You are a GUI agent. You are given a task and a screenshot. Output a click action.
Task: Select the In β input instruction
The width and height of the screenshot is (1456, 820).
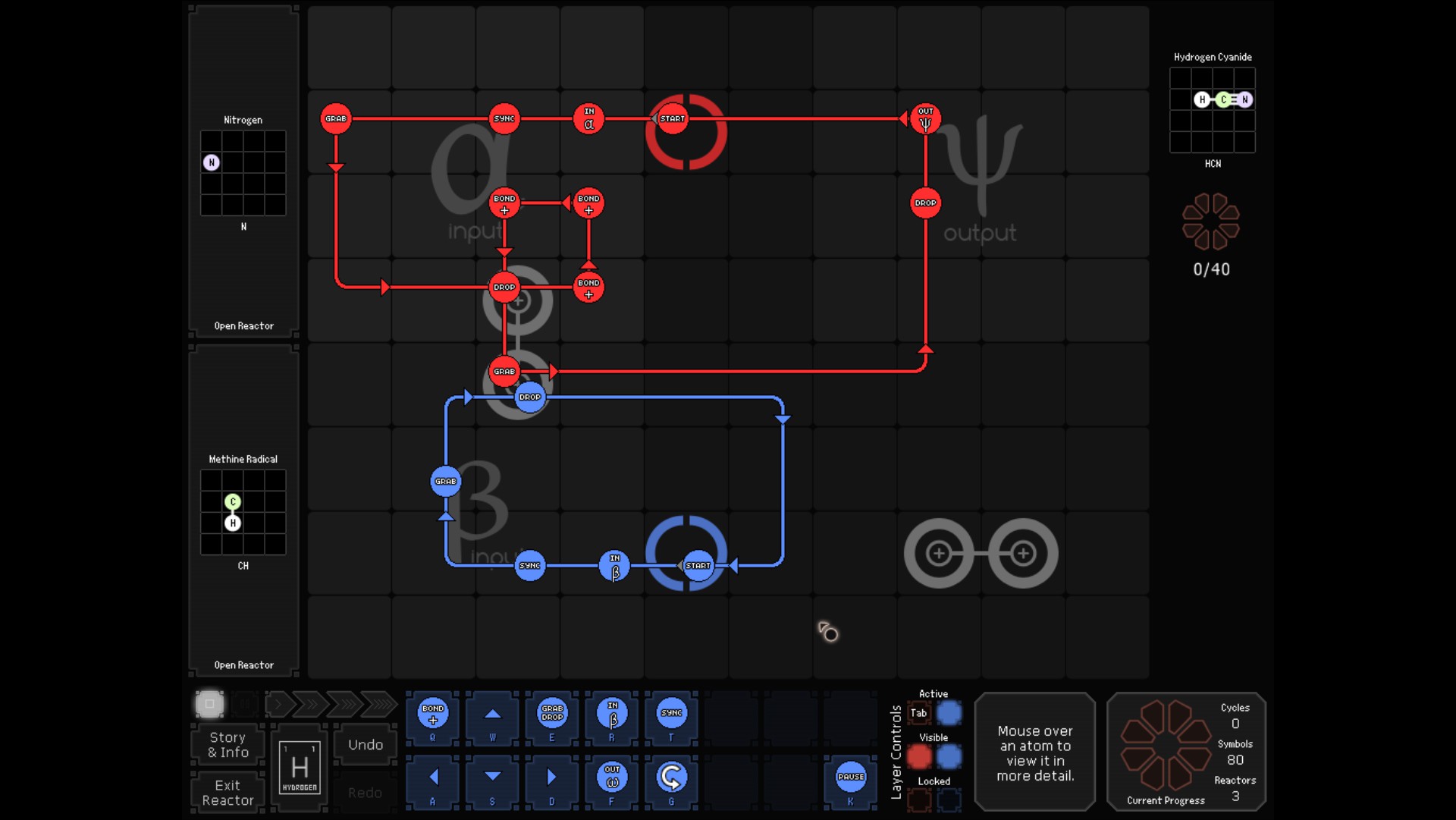click(x=612, y=714)
